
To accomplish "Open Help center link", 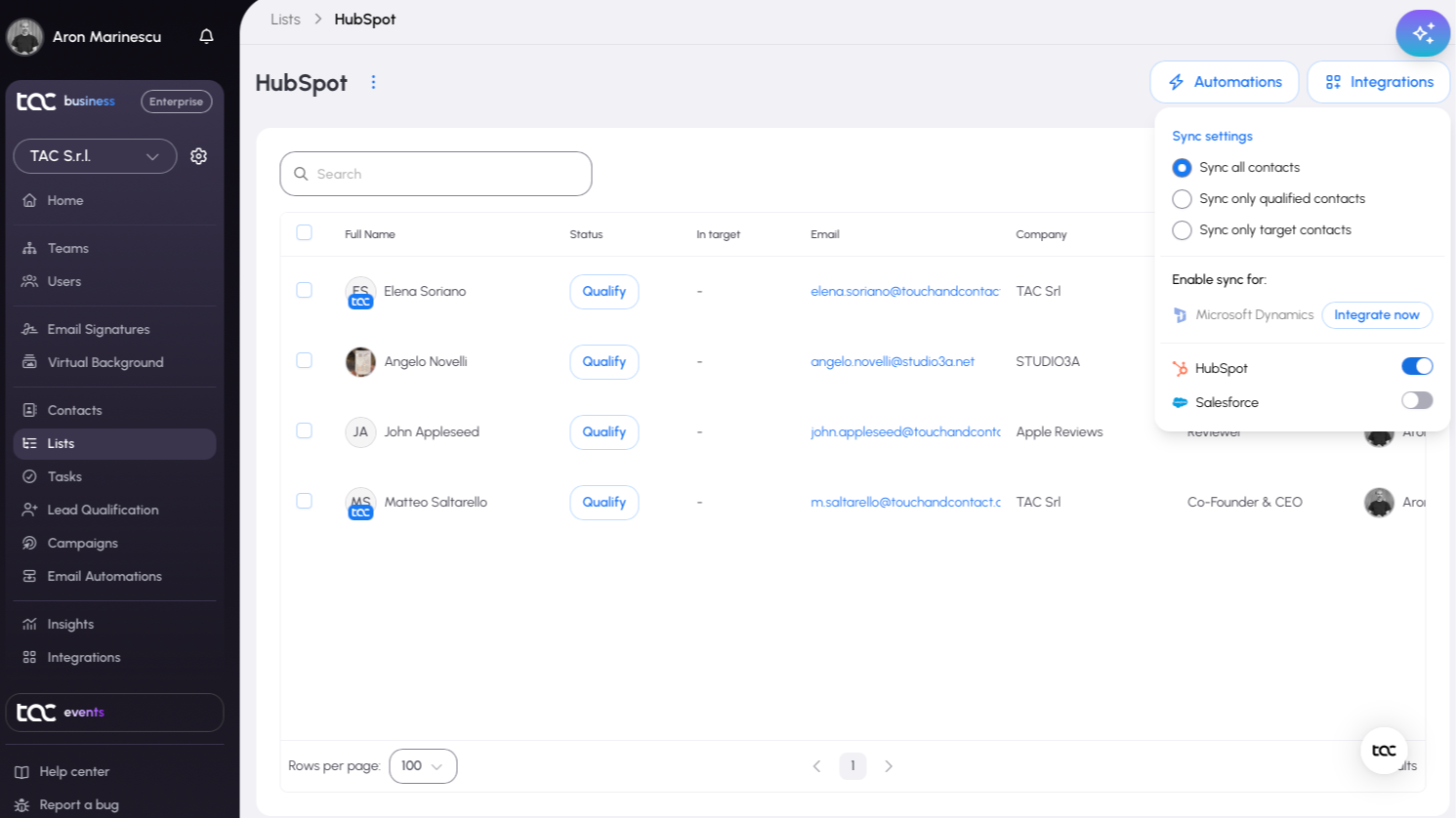I will (x=62, y=771).
